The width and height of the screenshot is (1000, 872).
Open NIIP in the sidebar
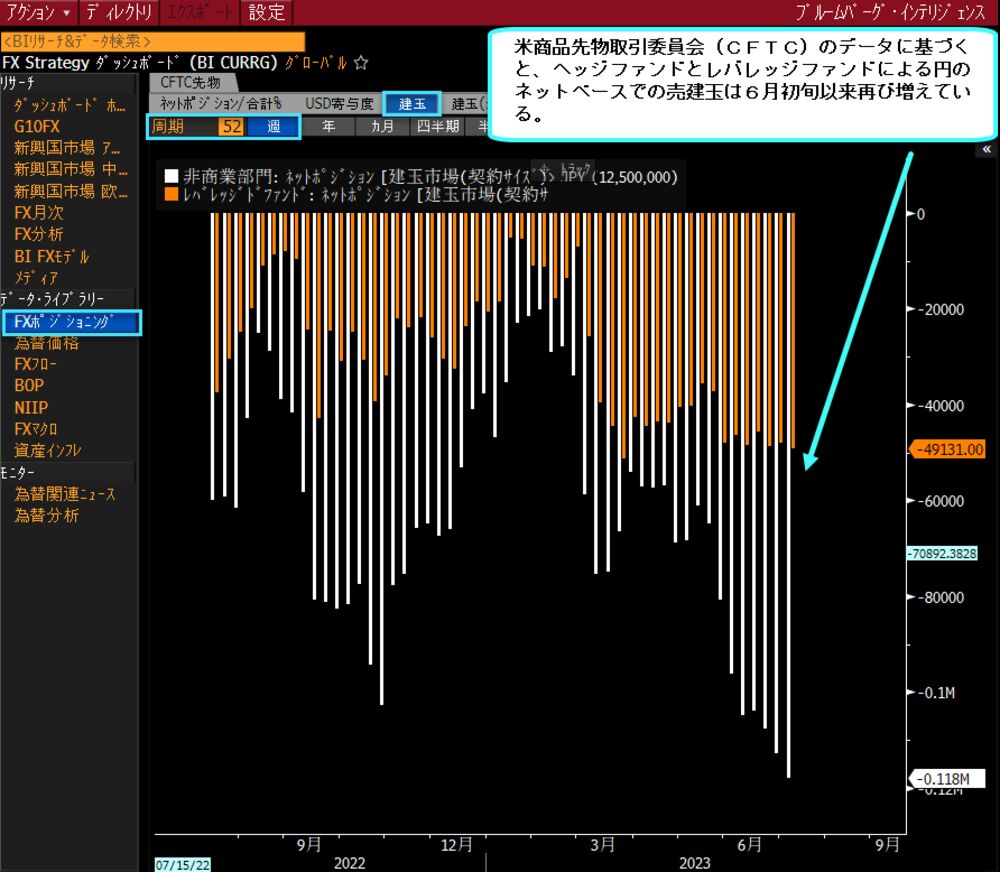[31, 407]
